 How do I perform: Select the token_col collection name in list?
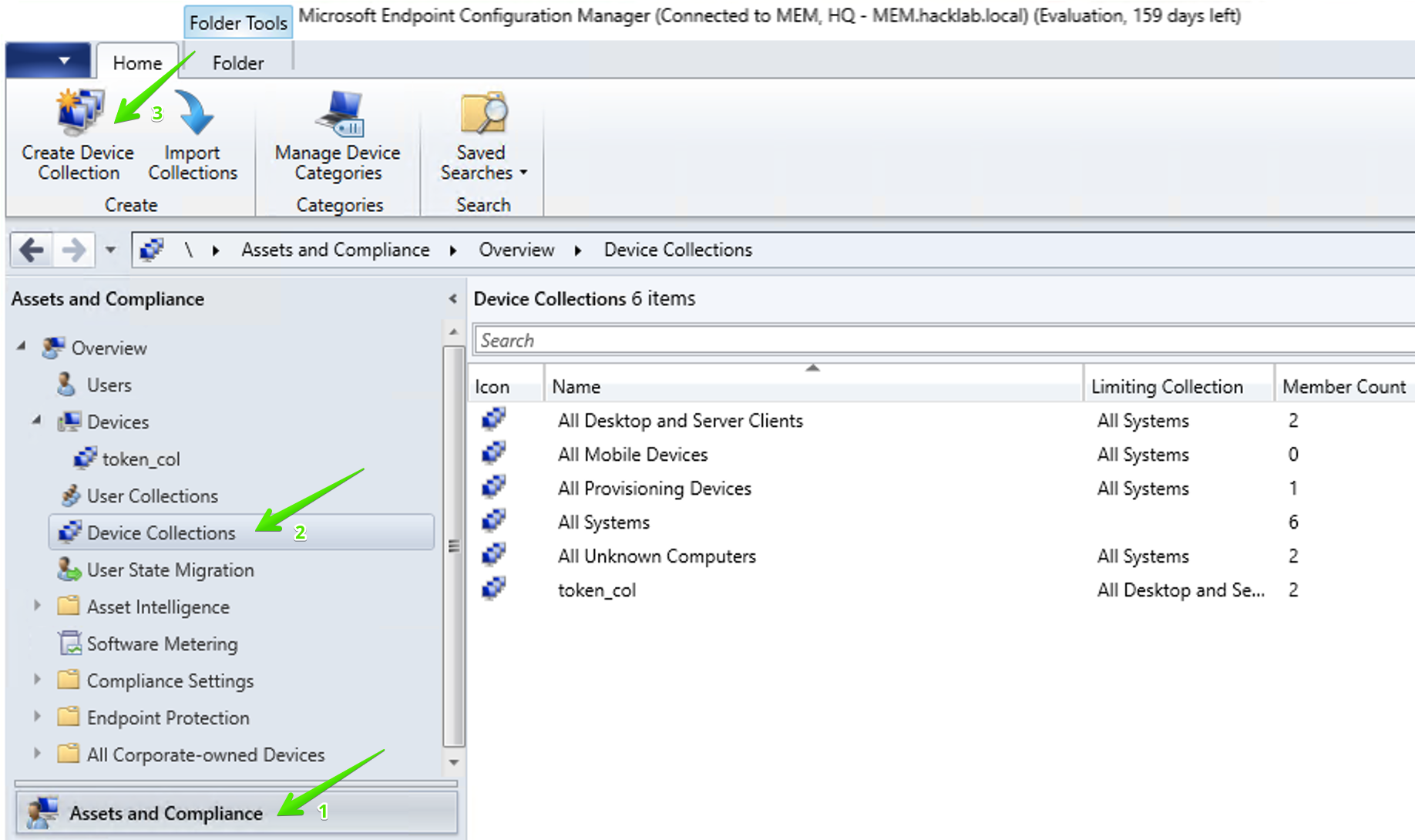(597, 590)
